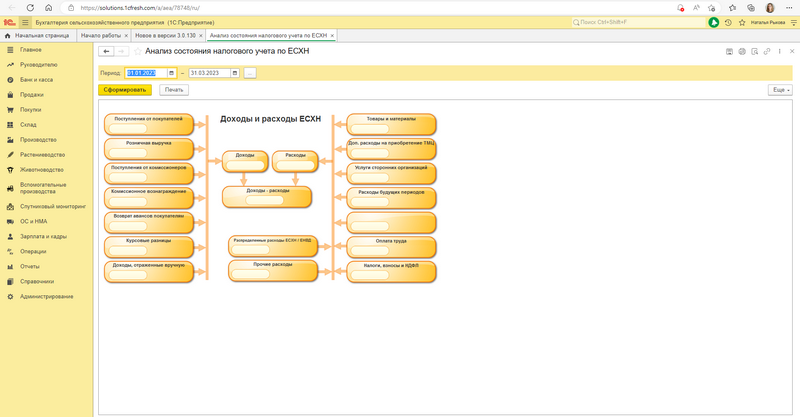Image resolution: width=800 pixels, height=417 pixels.
Task: Close the Анализ состояния налогового учета tab
Action: [x=332, y=35]
